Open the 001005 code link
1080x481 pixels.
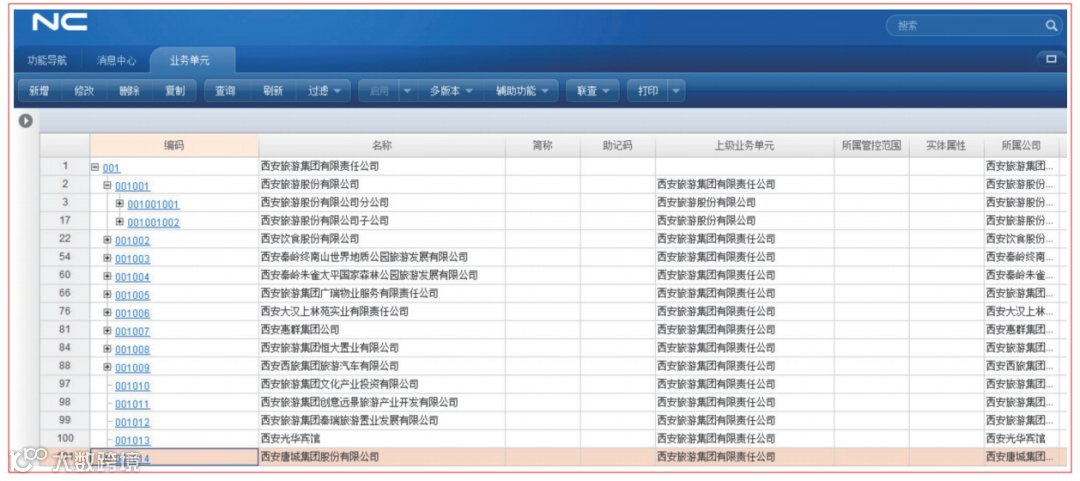[132, 295]
